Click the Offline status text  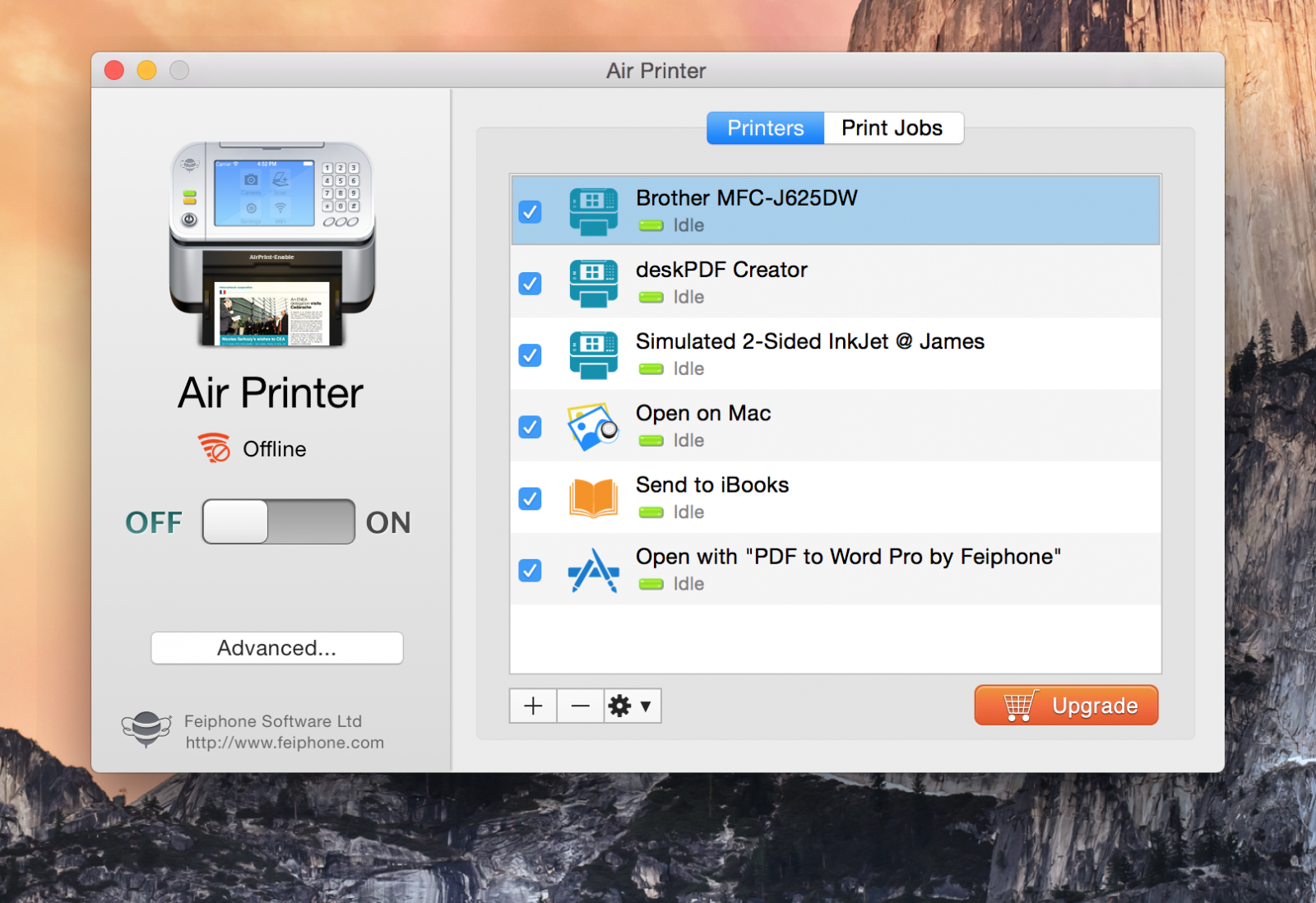275,449
